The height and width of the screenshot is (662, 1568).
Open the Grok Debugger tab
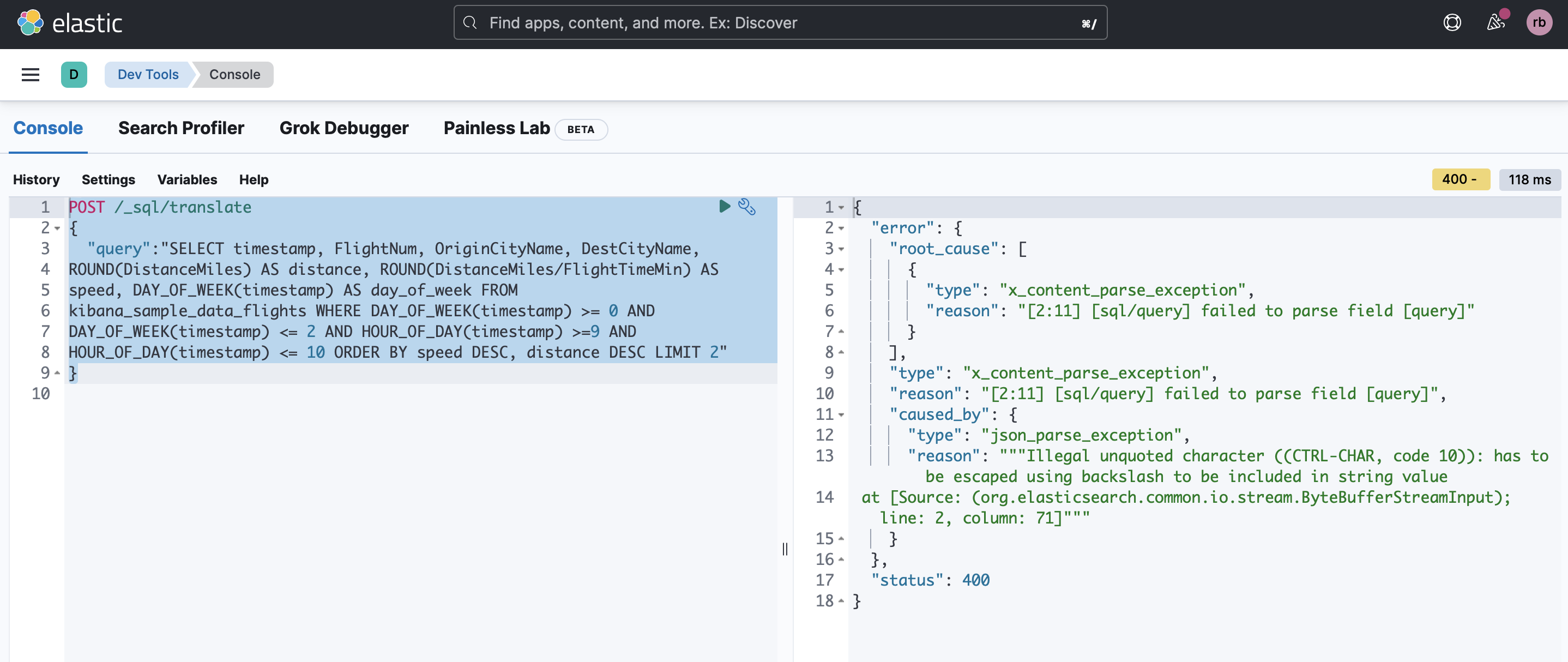tap(344, 128)
